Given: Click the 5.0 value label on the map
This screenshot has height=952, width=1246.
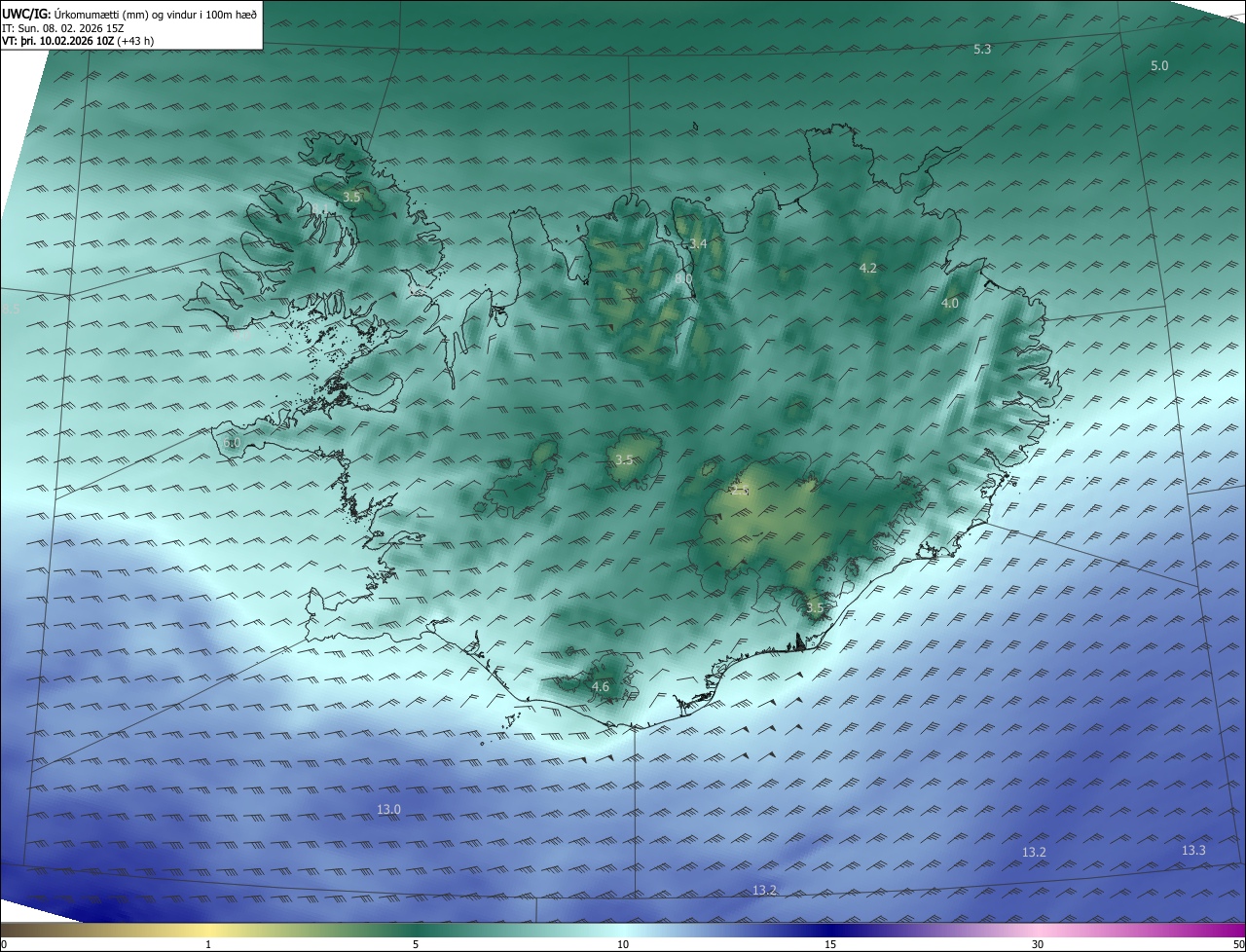Looking at the screenshot, I should coord(1159,65).
